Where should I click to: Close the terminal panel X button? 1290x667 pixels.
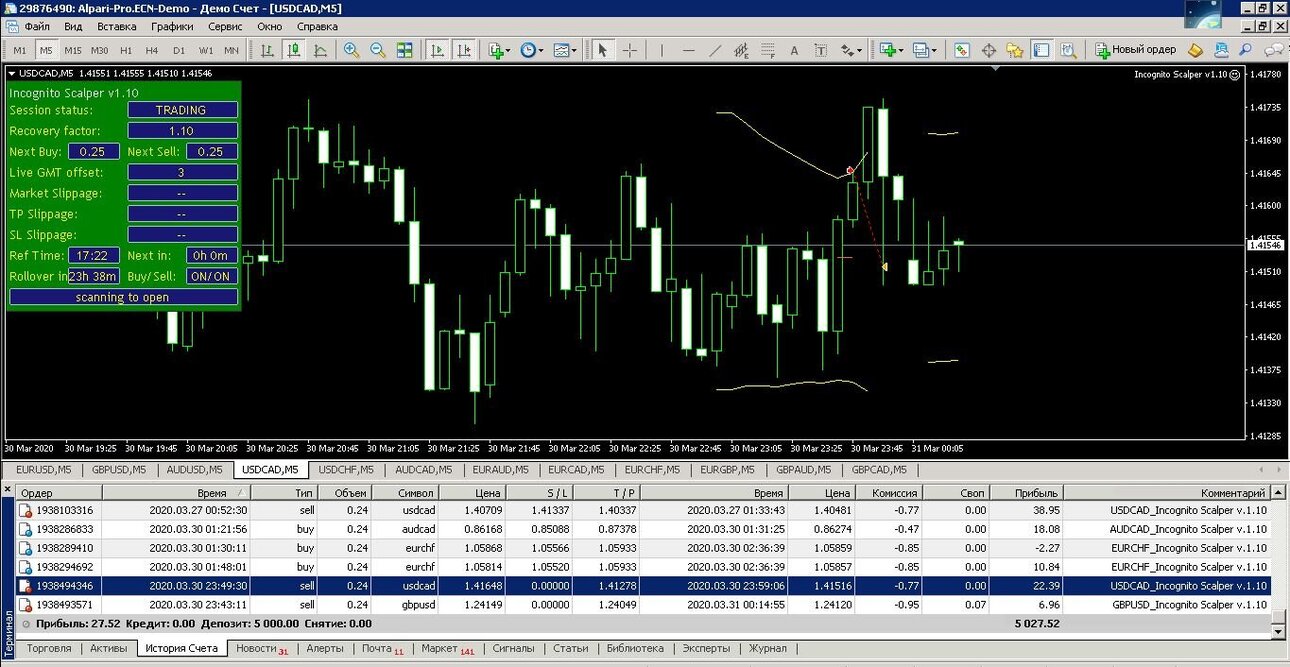8,490
